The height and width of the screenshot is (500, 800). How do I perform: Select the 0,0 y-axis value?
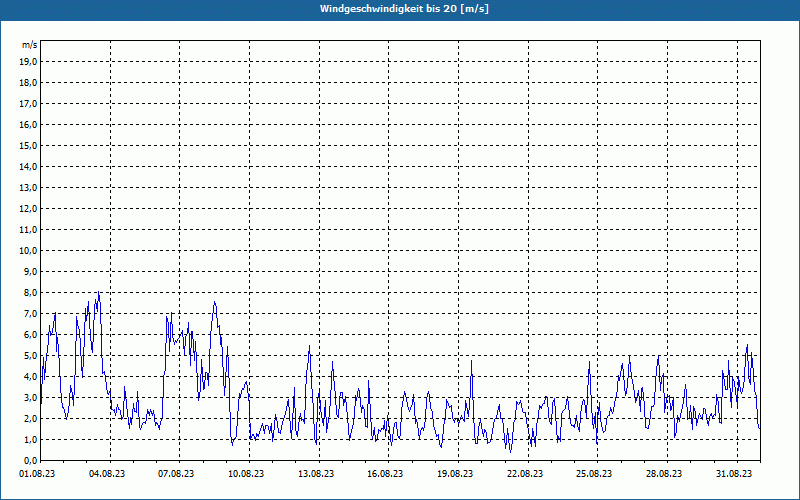pos(30,460)
